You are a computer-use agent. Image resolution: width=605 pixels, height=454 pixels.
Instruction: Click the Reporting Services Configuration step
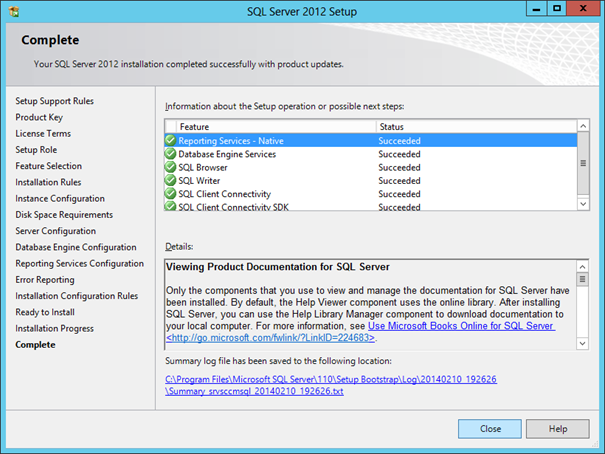pos(79,263)
